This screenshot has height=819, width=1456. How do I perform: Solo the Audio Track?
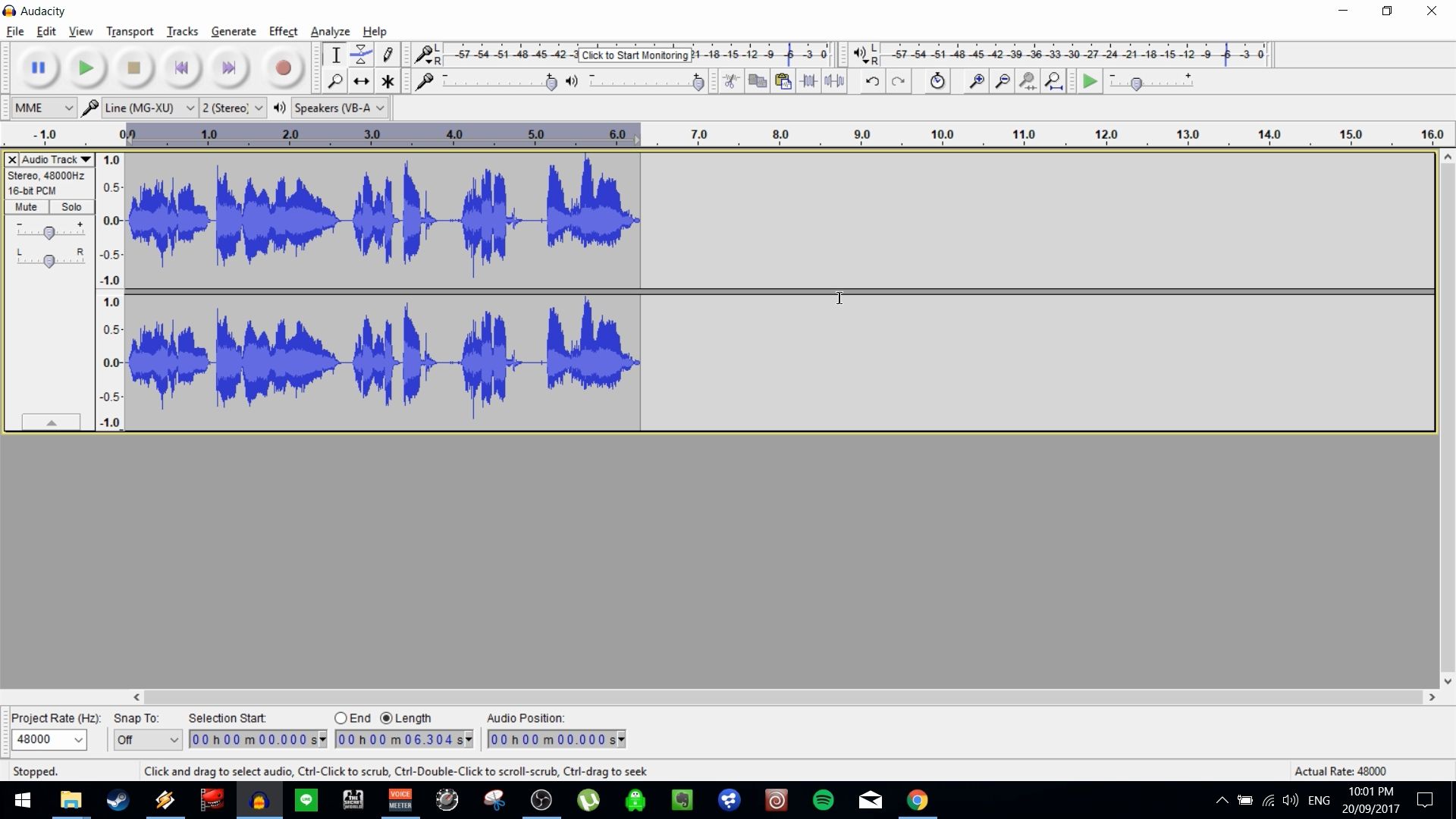[71, 206]
